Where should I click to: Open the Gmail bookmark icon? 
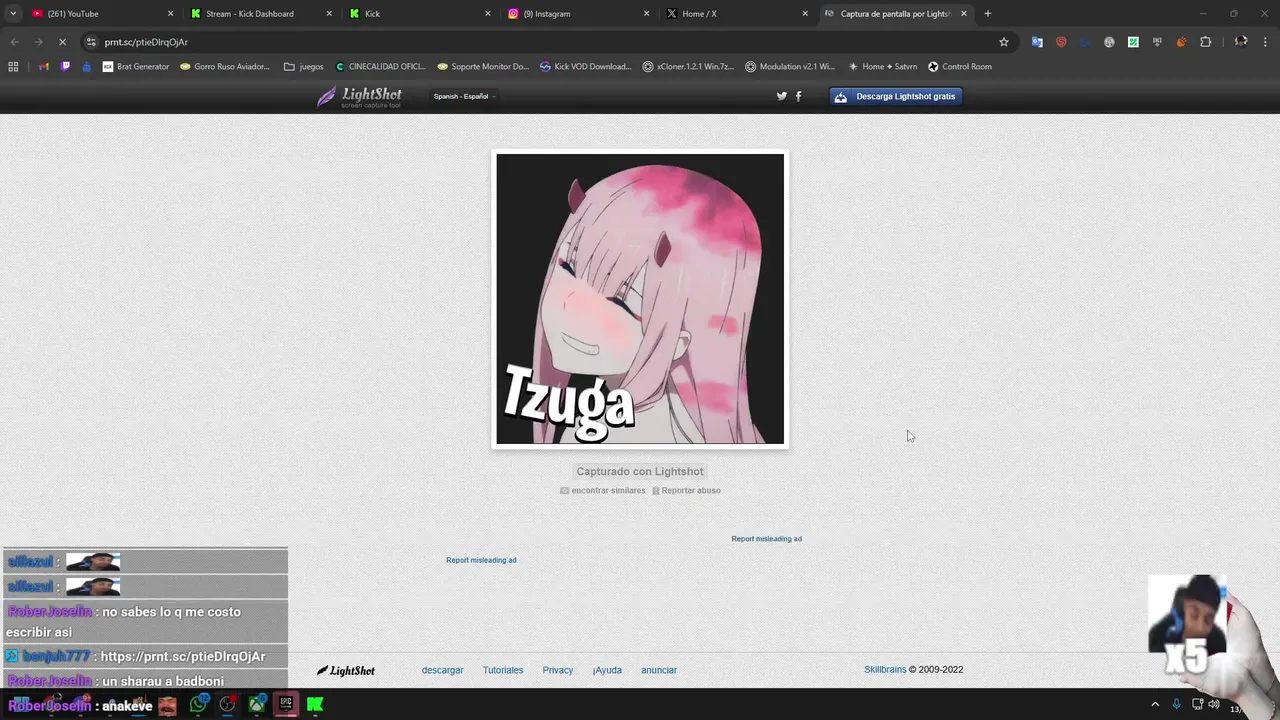pyautogui.click(x=43, y=67)
